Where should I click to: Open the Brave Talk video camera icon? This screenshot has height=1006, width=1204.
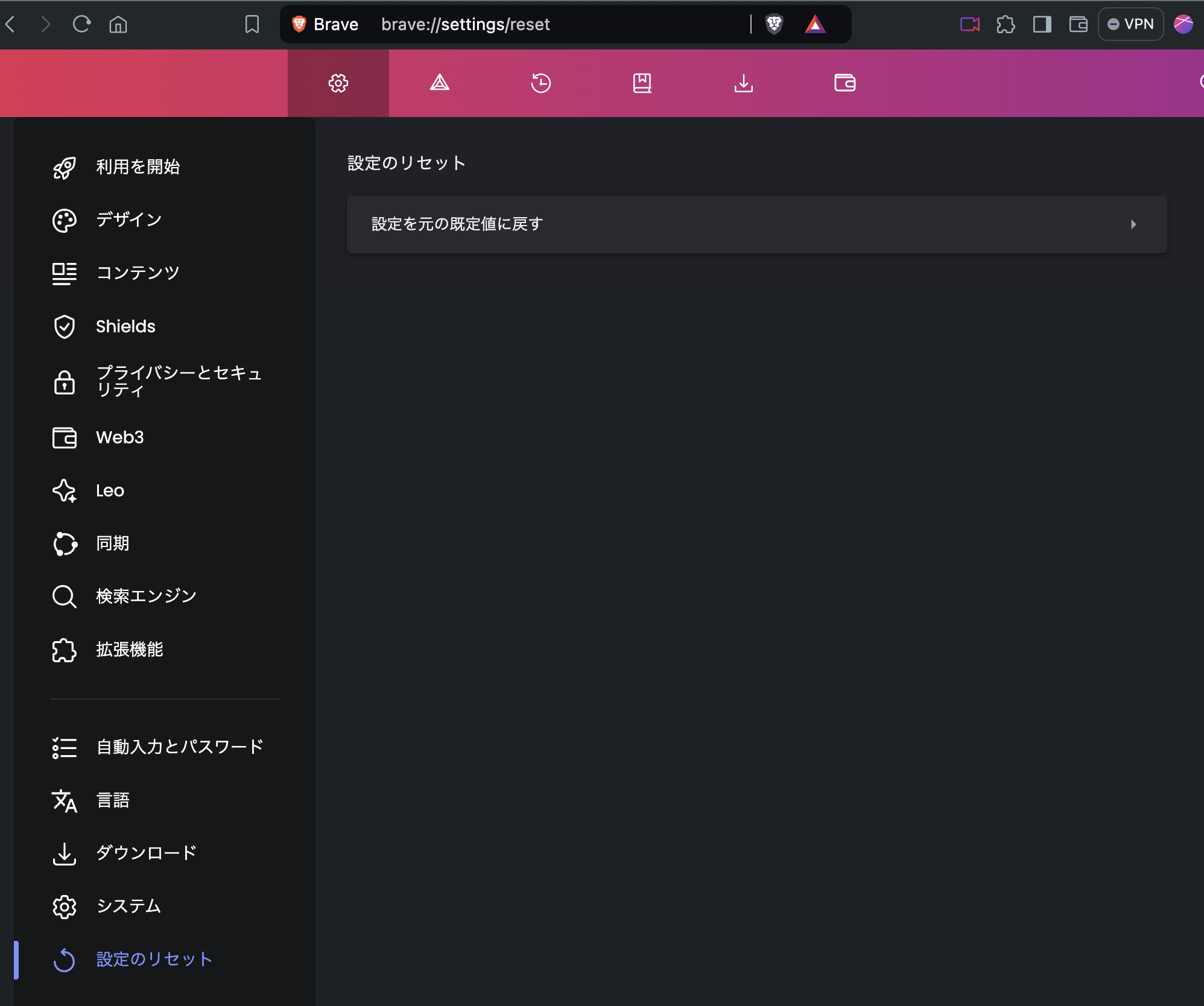tap(970, 24)
